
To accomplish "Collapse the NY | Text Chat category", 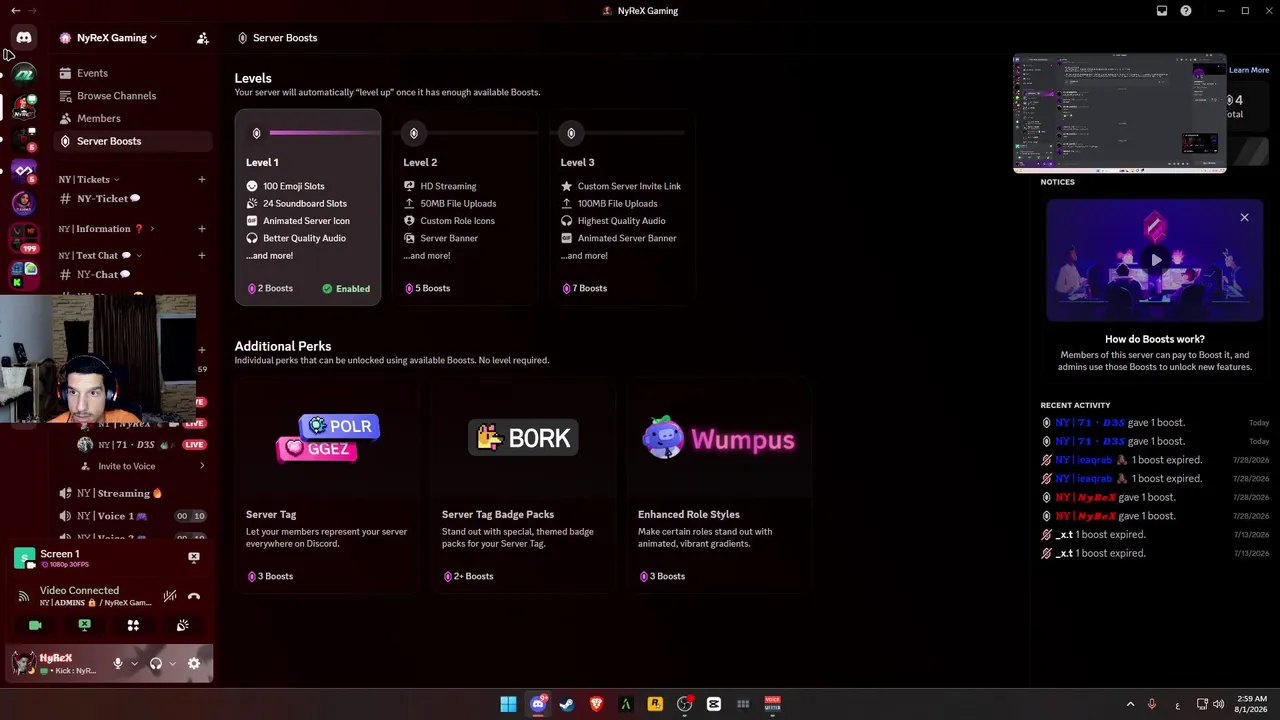I will coord(100,256).
